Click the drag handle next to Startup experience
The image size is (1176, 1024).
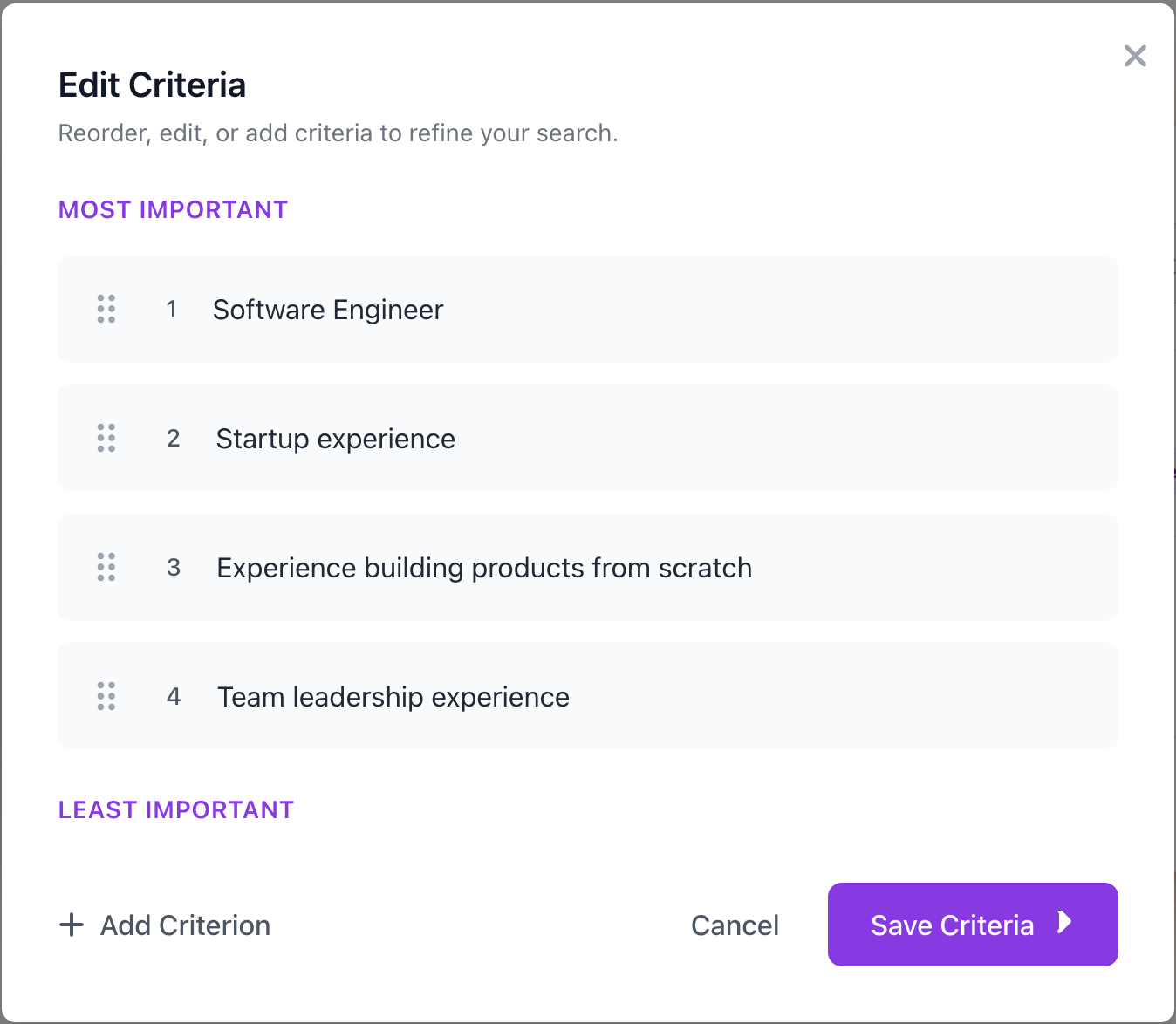tap(106, 439)
